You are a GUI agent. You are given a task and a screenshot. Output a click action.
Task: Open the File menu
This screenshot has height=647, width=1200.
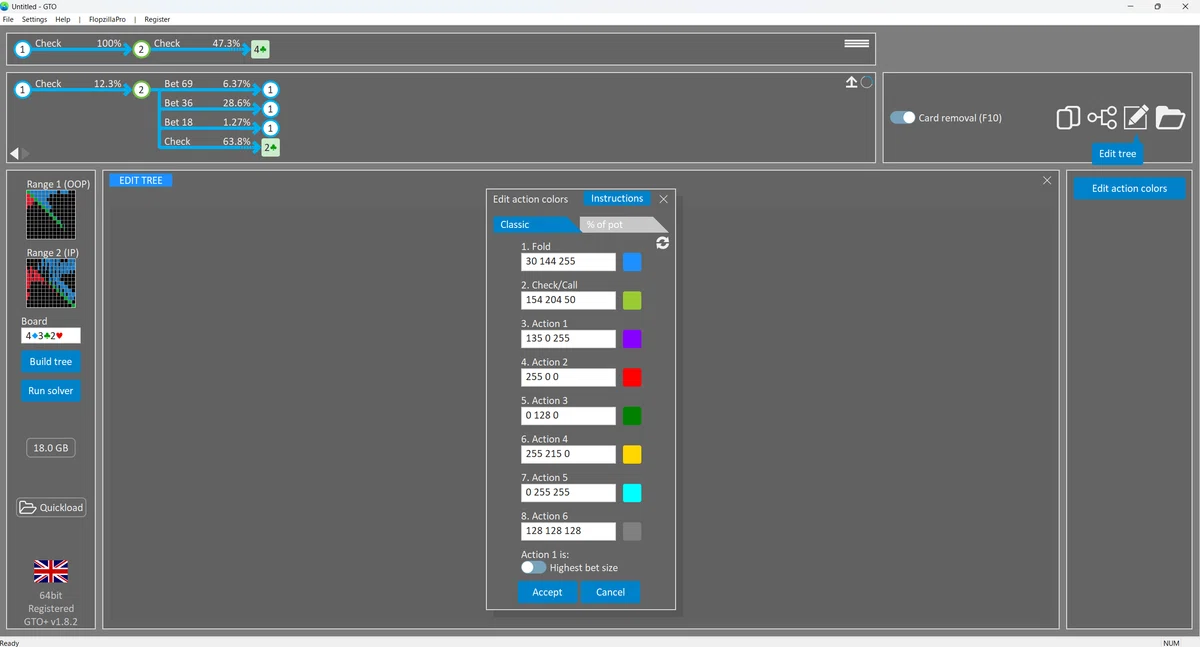(x=8, y=19)
